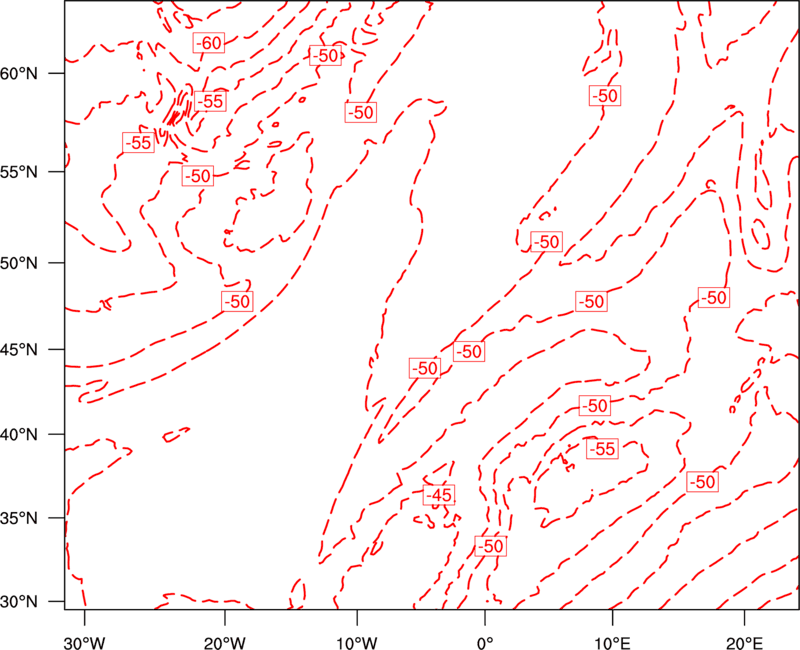Click the 0° longitude label

485,643
